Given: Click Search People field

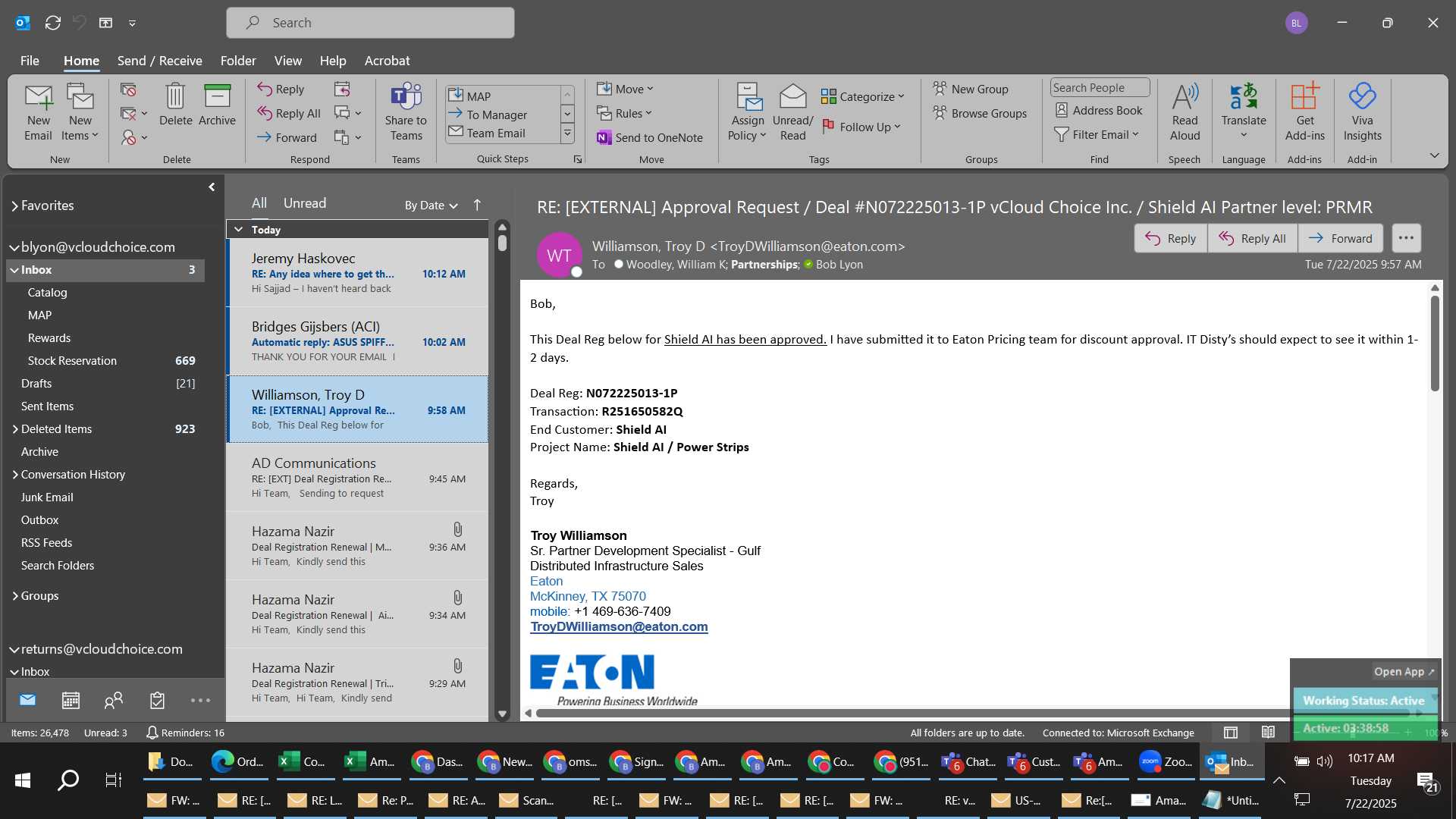Looking at the screenshot, I should point(1100,88).
